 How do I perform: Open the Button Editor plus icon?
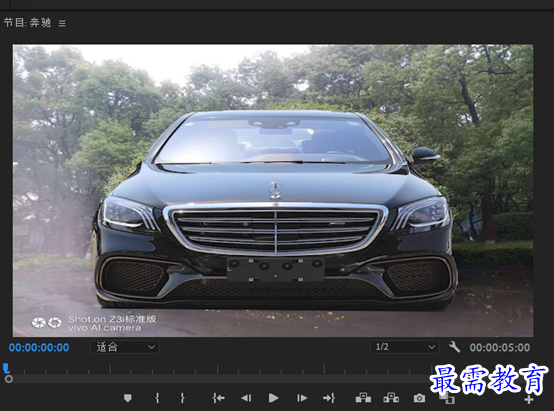pos(529,400)
